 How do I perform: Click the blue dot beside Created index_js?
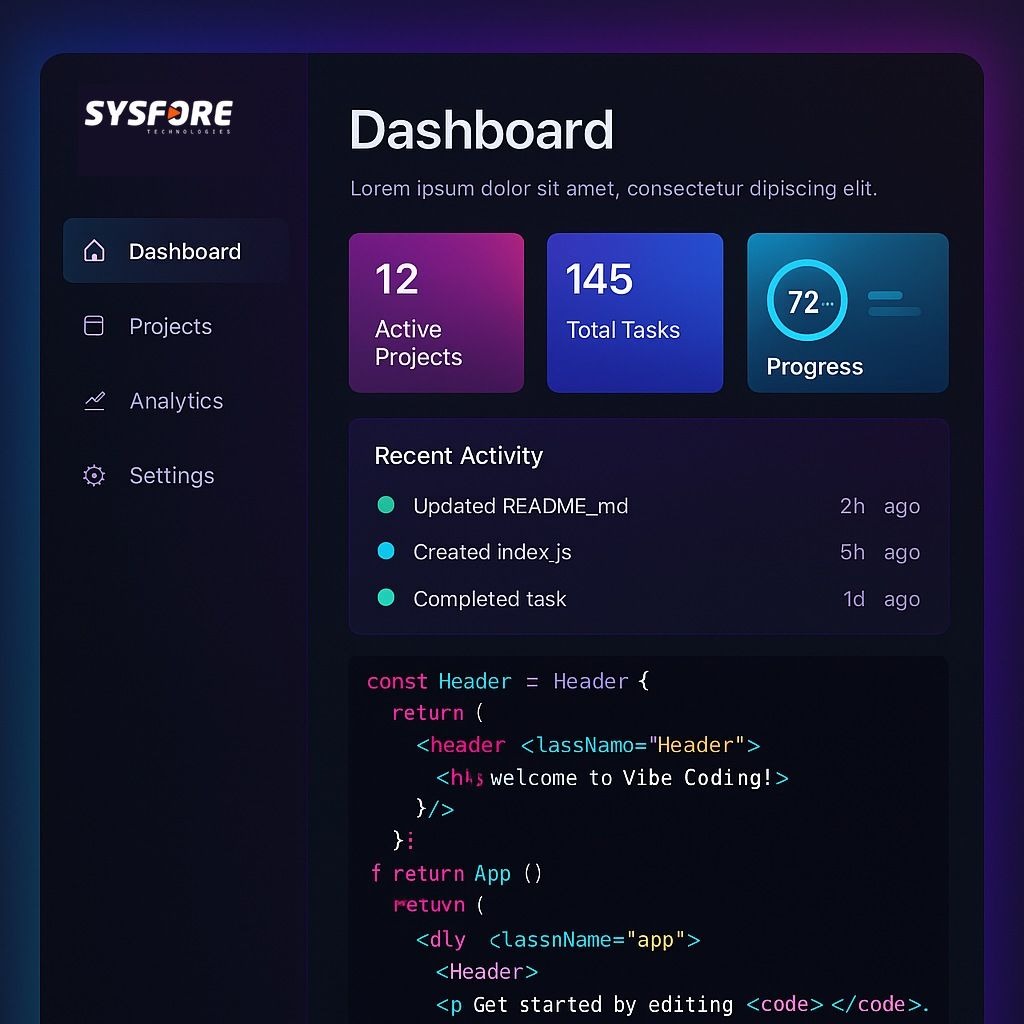tap(386, 551)
